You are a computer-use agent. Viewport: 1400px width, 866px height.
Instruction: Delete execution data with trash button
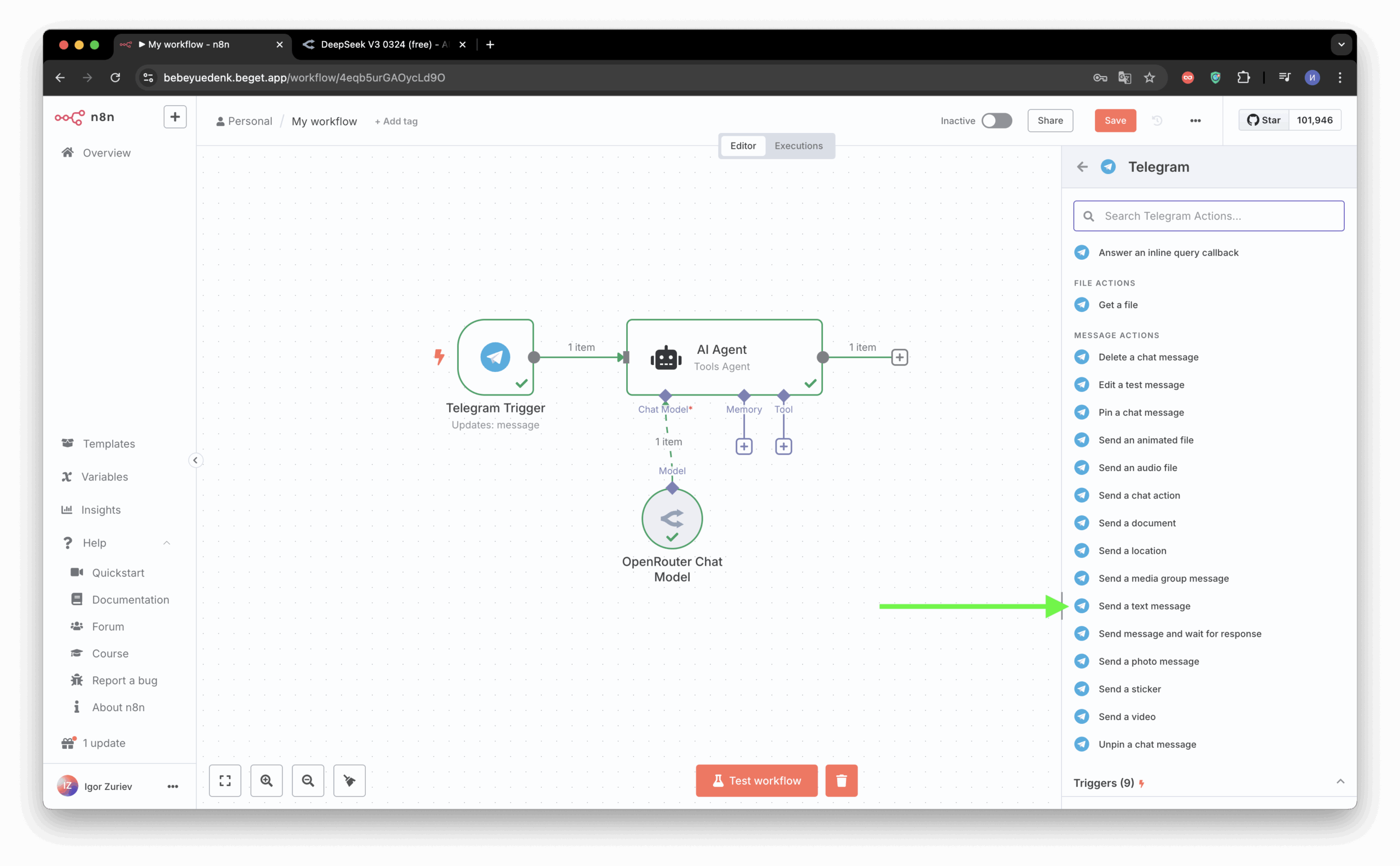pos(841,781)
